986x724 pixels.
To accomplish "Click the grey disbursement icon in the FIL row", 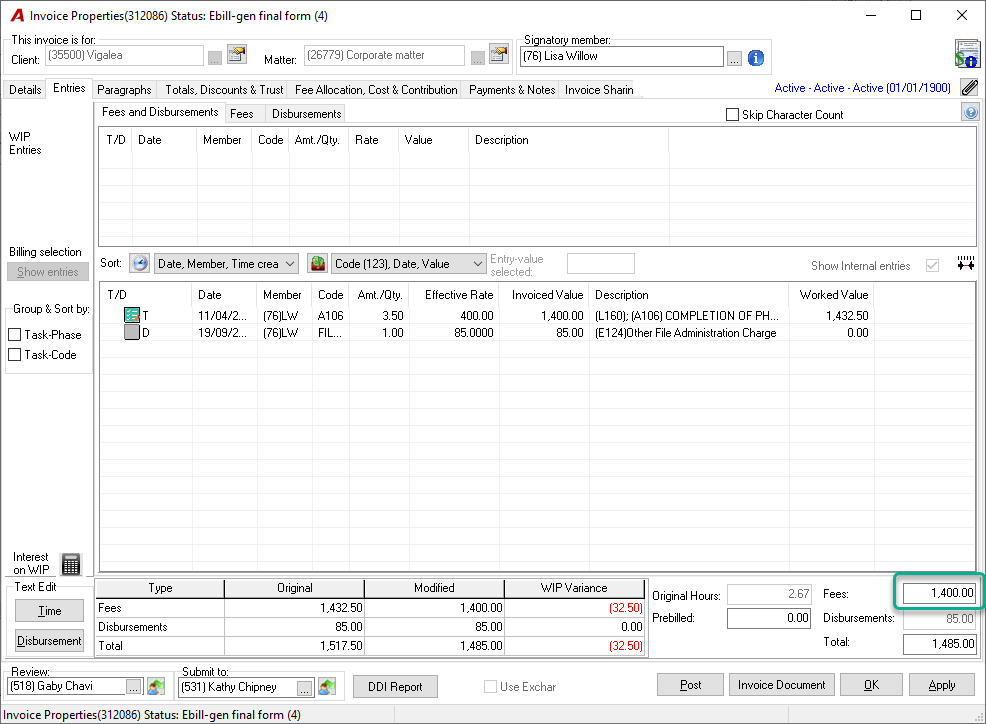I will (x=132, y=332).
